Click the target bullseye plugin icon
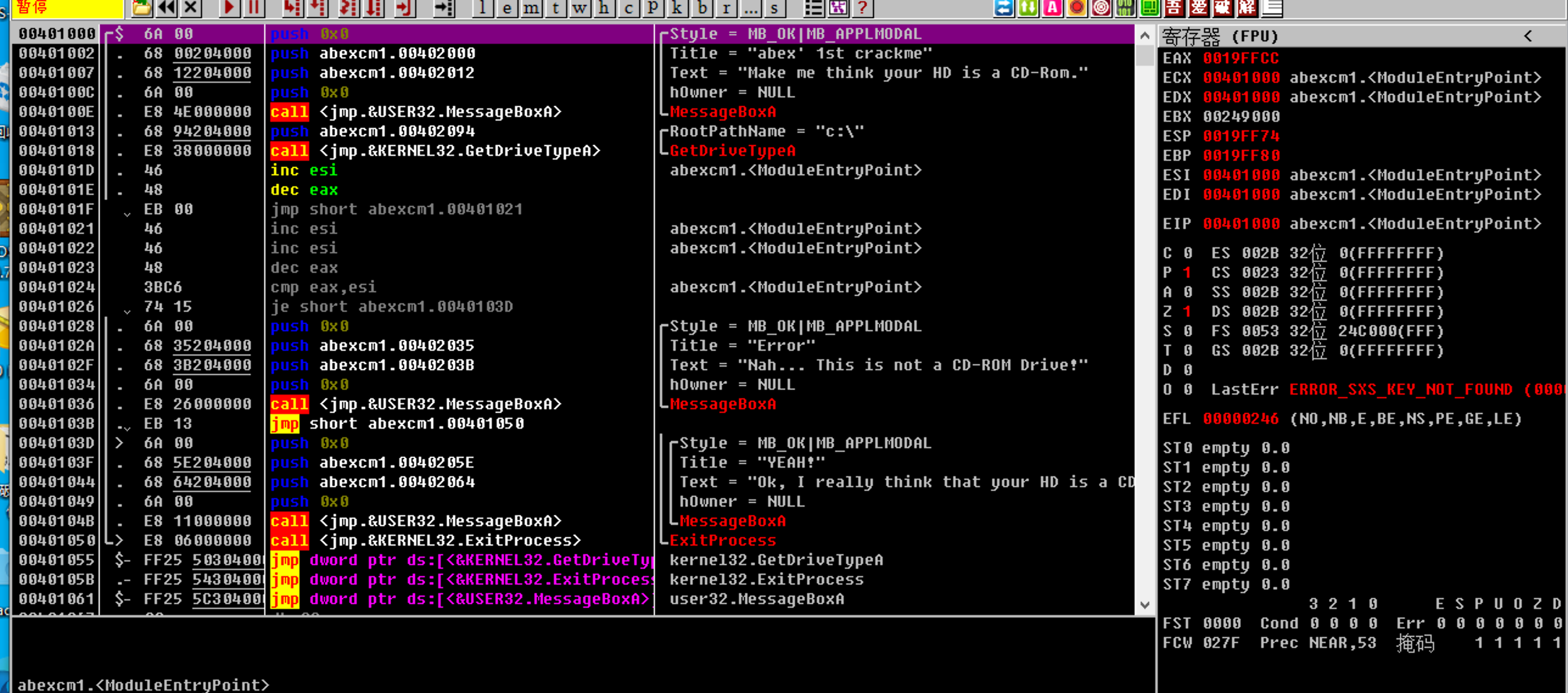This screenshot has width=1568, height=693. (x=1101, y=8)
